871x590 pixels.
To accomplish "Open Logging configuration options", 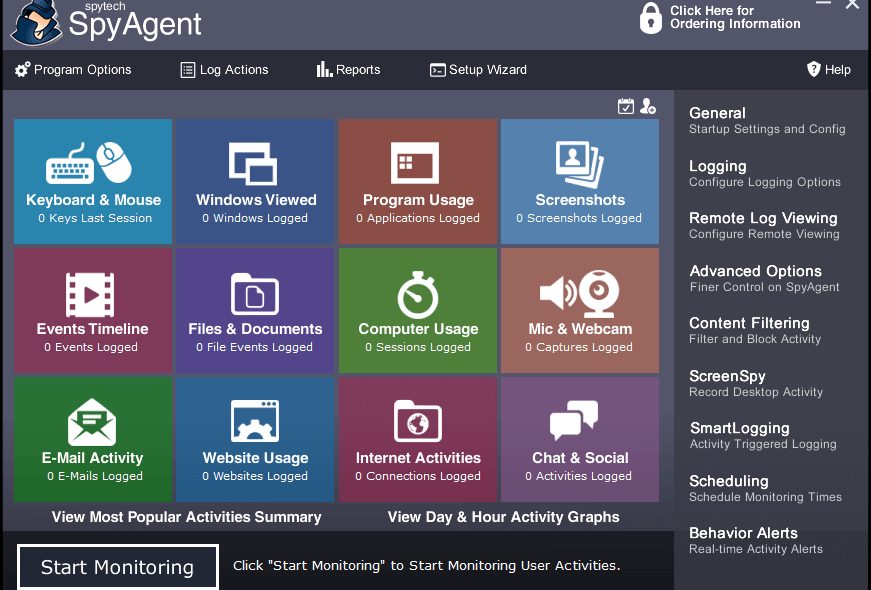I will pos(765,174).
